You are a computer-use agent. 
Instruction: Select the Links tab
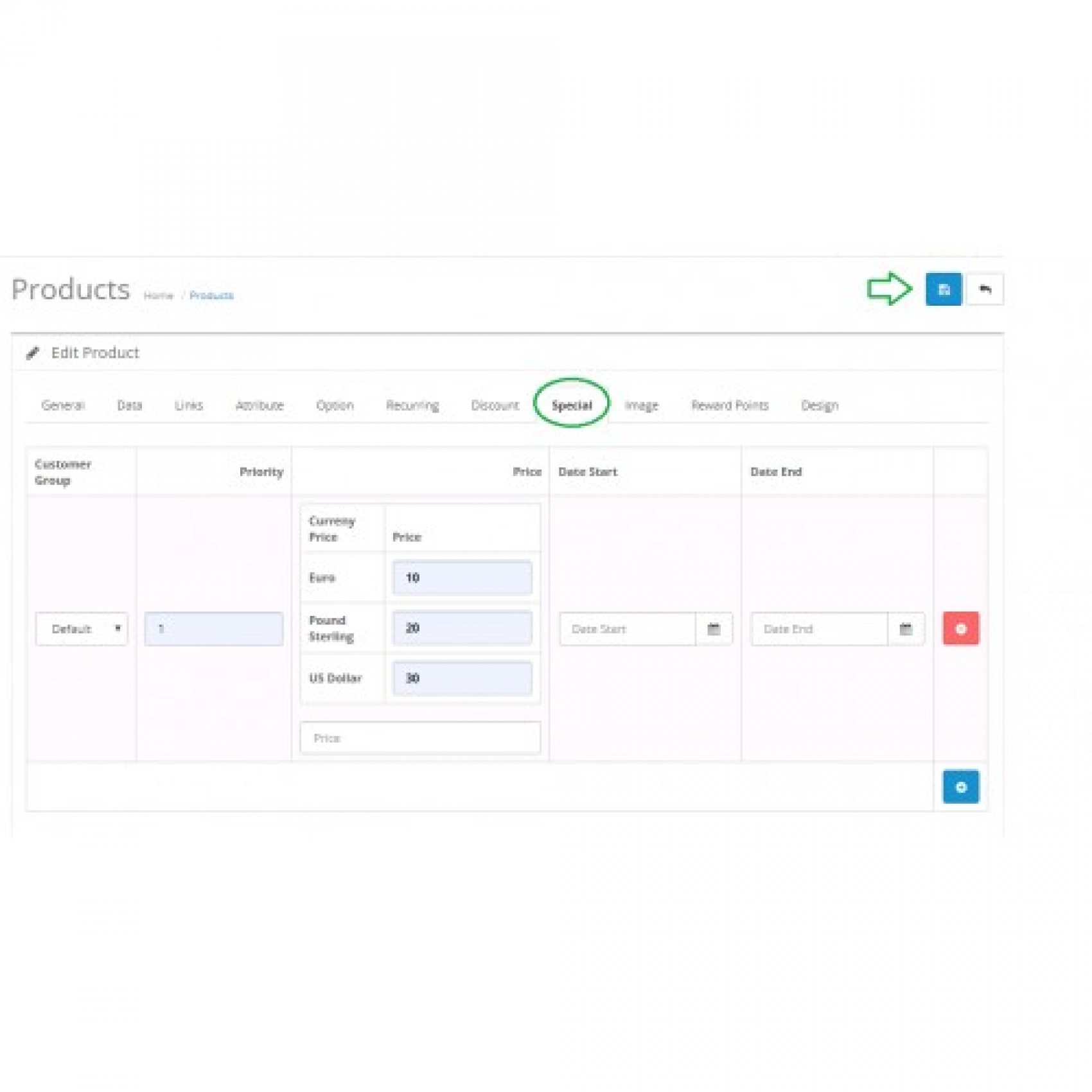pyautogui.click(x=189, y=405)
